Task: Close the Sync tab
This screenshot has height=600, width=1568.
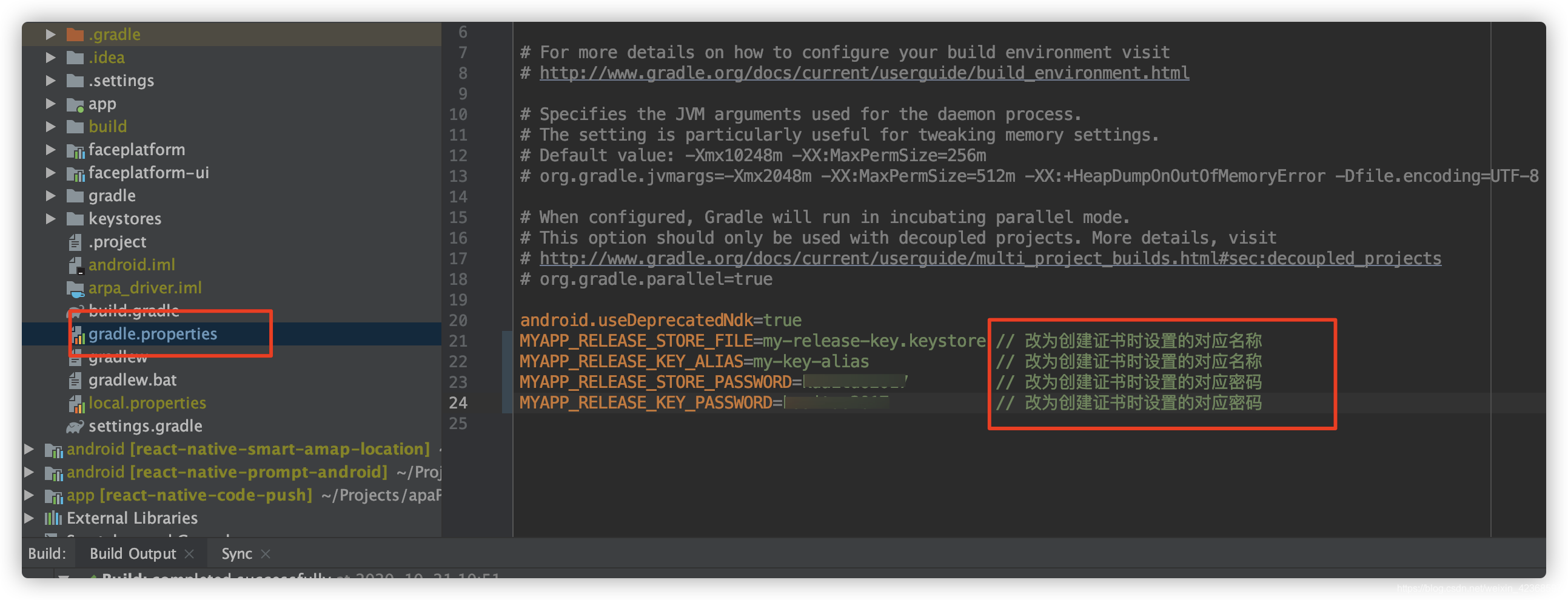Action: (266, 554)
